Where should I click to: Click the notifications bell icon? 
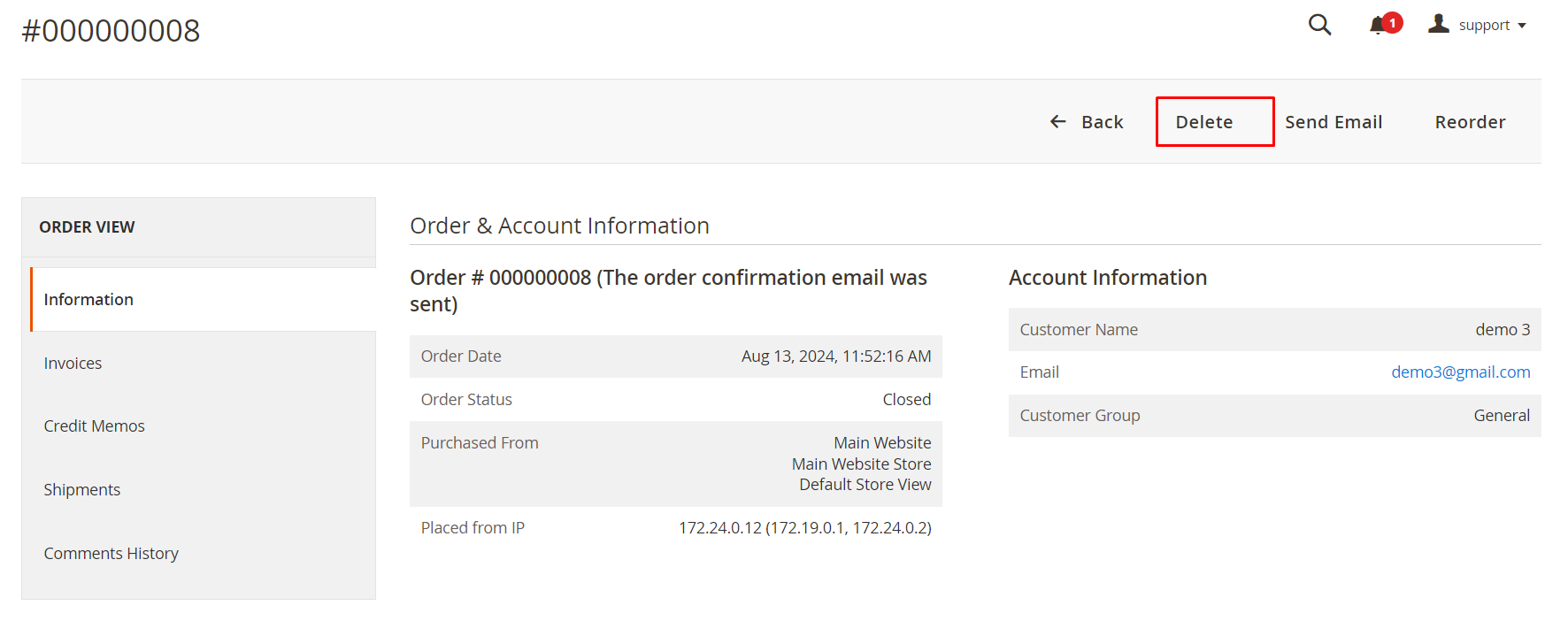tap(1377, 26)
